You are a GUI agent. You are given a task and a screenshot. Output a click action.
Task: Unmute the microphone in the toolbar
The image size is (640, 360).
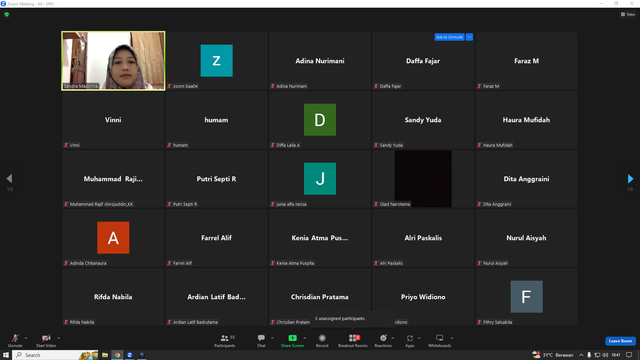pos(15,340)
